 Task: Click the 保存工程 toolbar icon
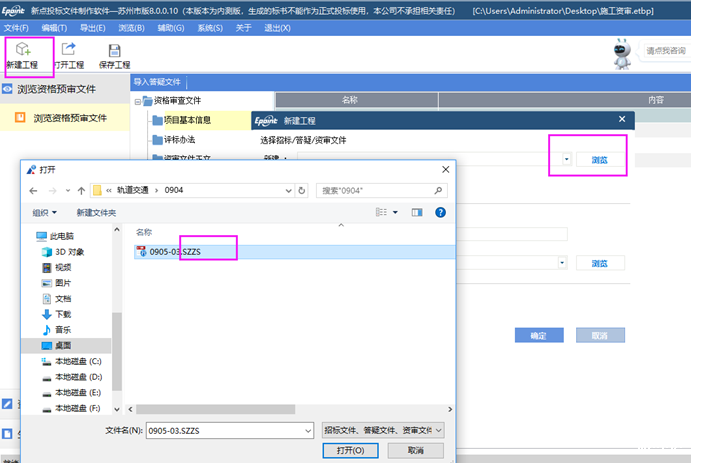114,53
